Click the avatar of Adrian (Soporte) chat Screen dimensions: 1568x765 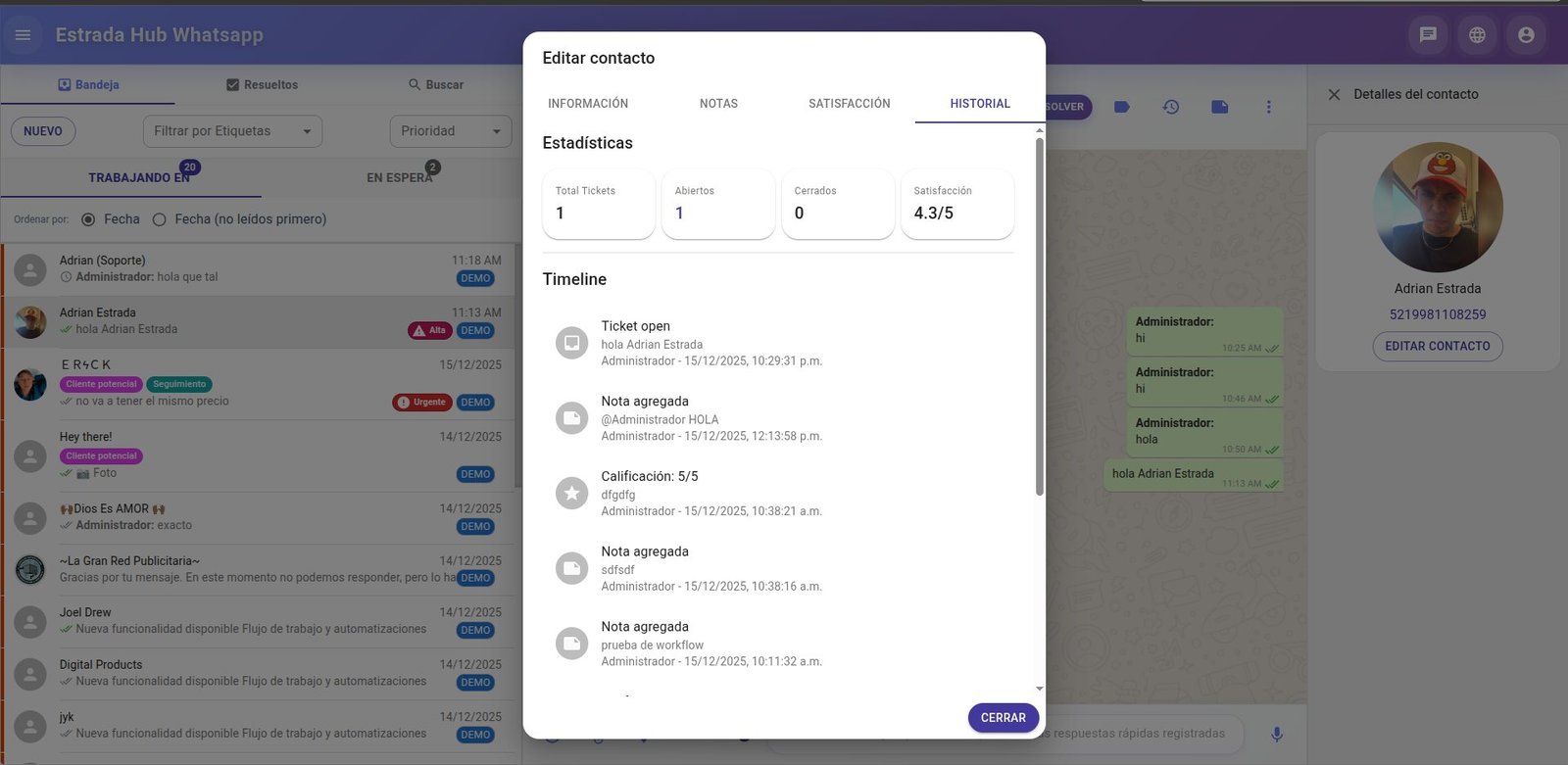[30, 270]
